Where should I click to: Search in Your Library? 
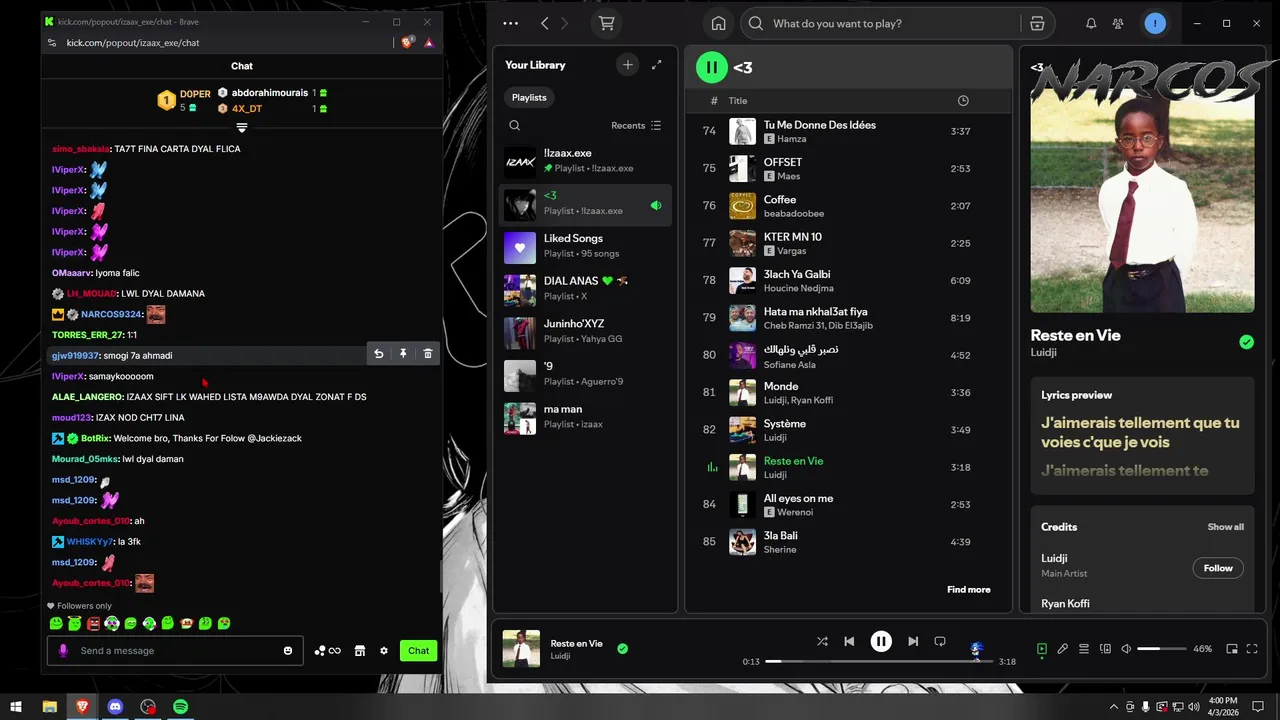[514, 126]
